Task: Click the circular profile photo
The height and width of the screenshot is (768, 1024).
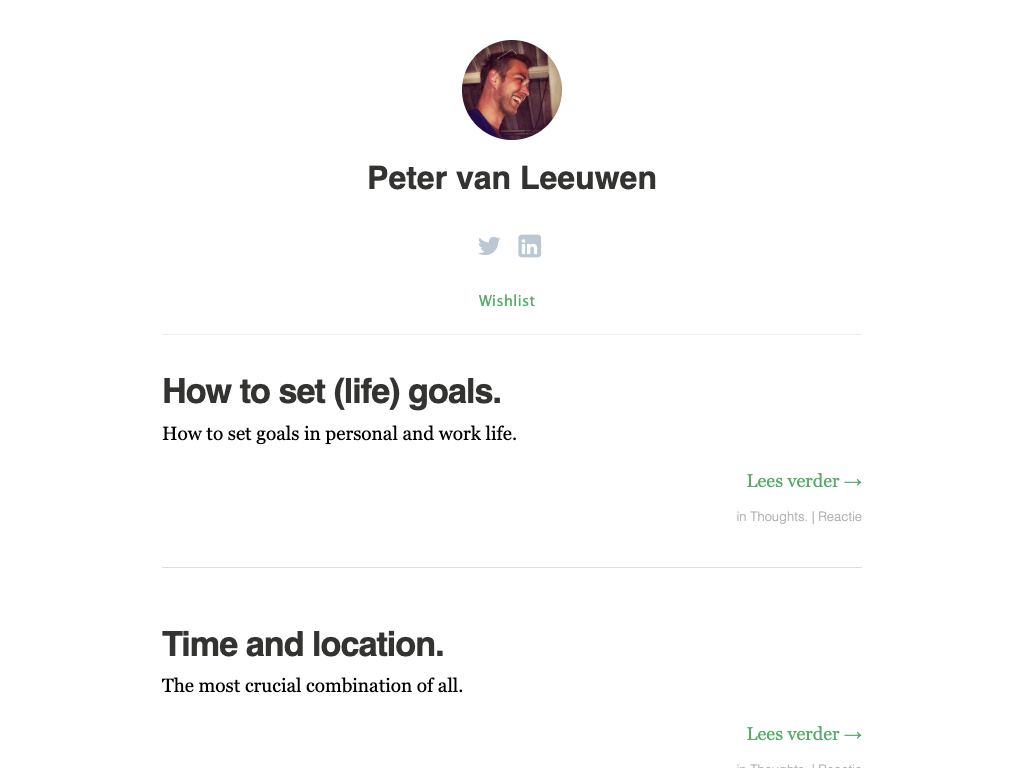Action: pos(512,90)
